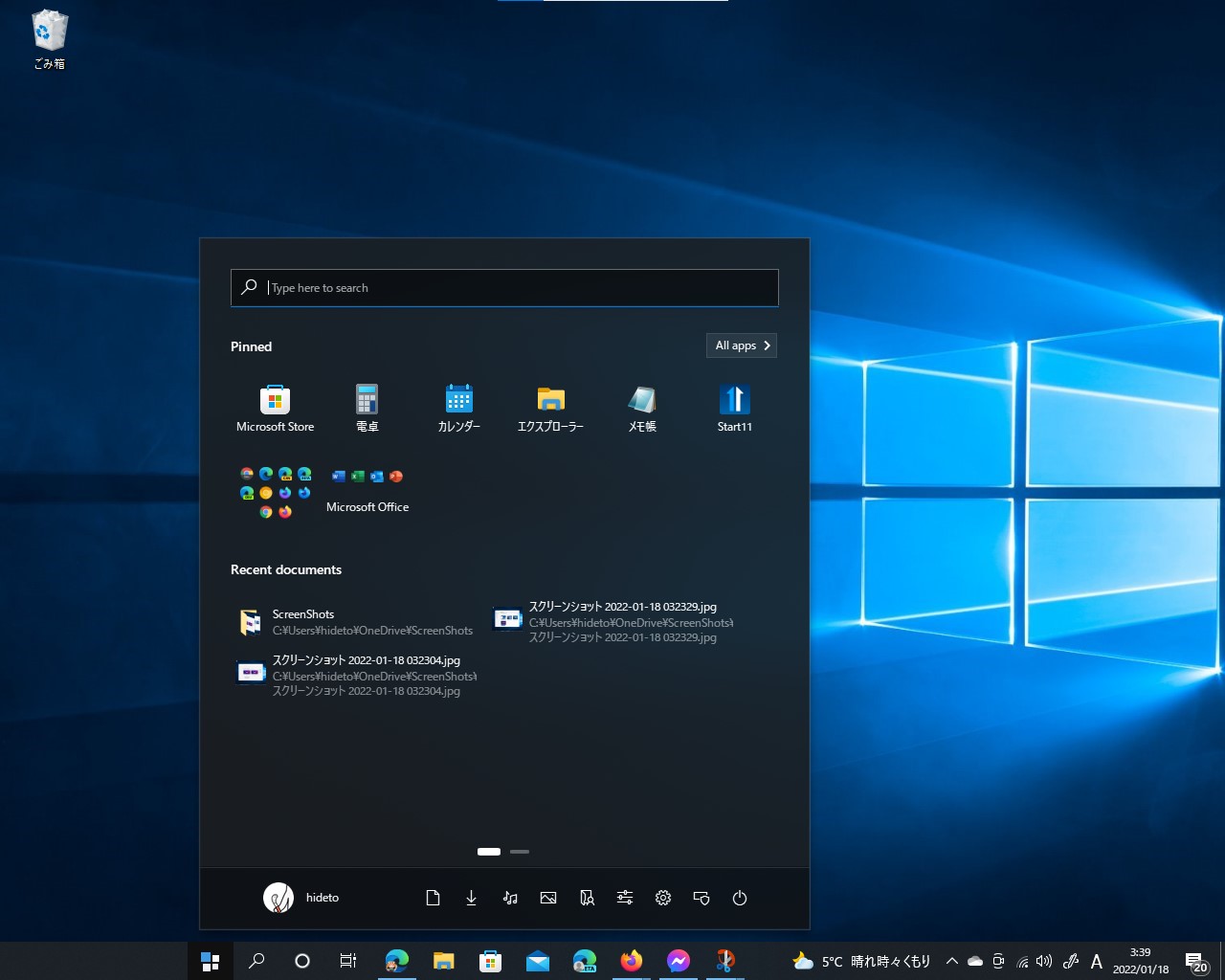Open recent file スクリーンショット 2022-01-18 032304.jpg
The height and width of the screenshot is (980, 1225).
[x=356, y=676]
